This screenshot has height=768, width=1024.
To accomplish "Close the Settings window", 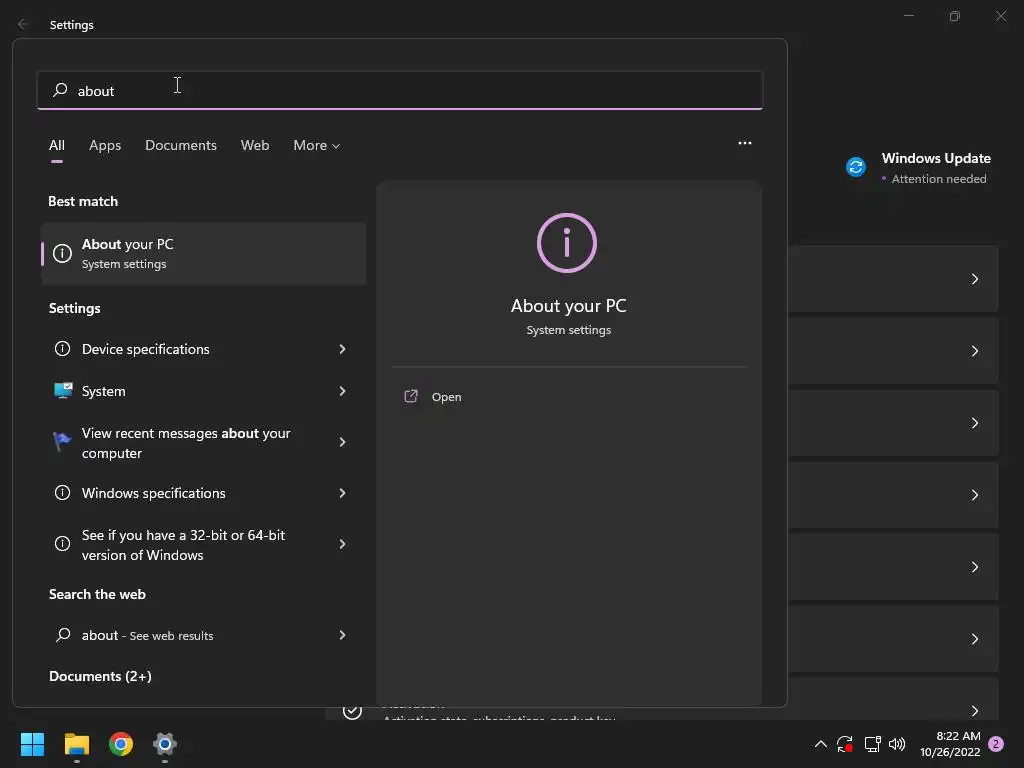I will pyautogui.click(x=1001, y=16).
